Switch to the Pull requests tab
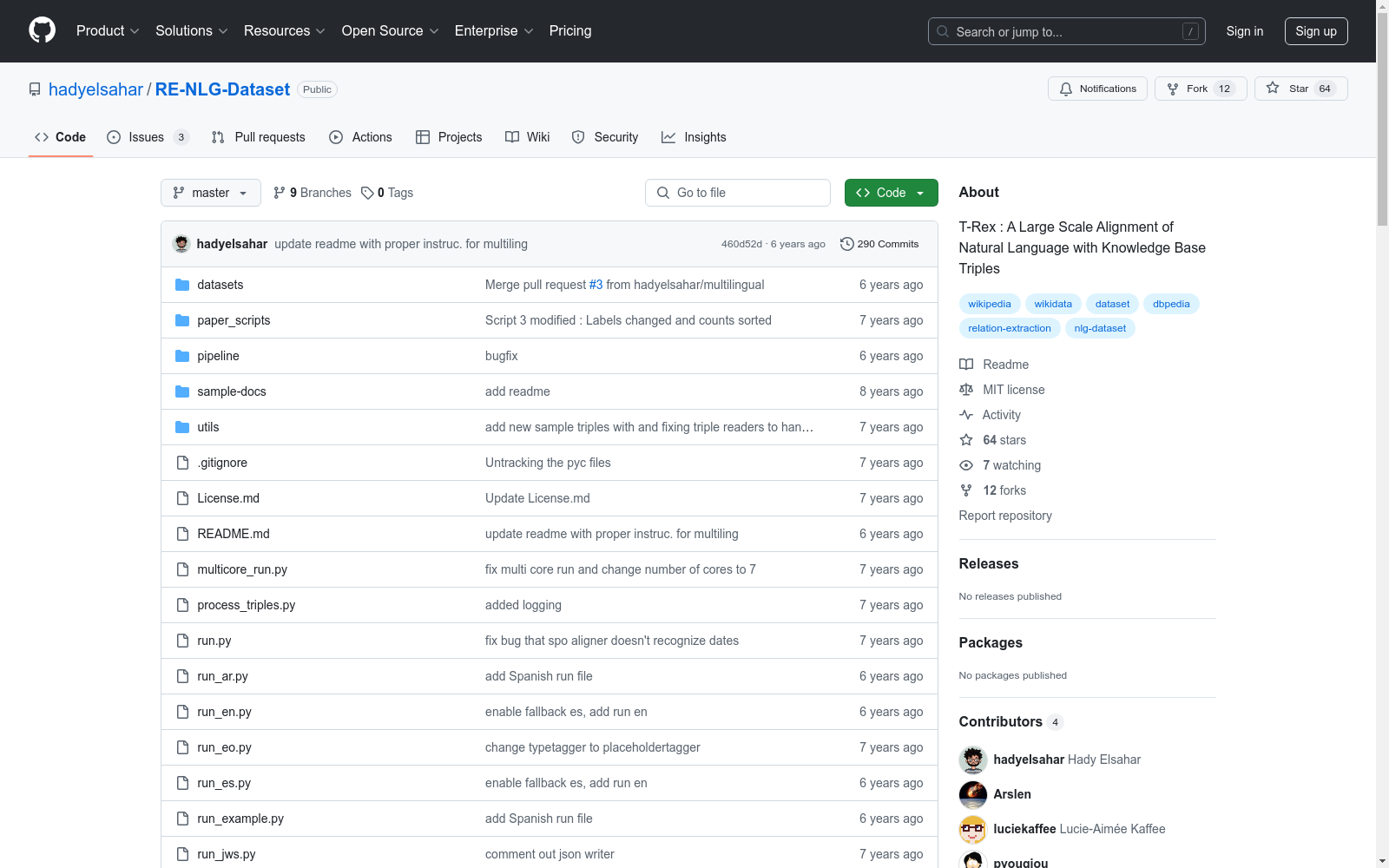This screenshot has height=868, width=1389. pyautogui.click(x=259, y=137)
